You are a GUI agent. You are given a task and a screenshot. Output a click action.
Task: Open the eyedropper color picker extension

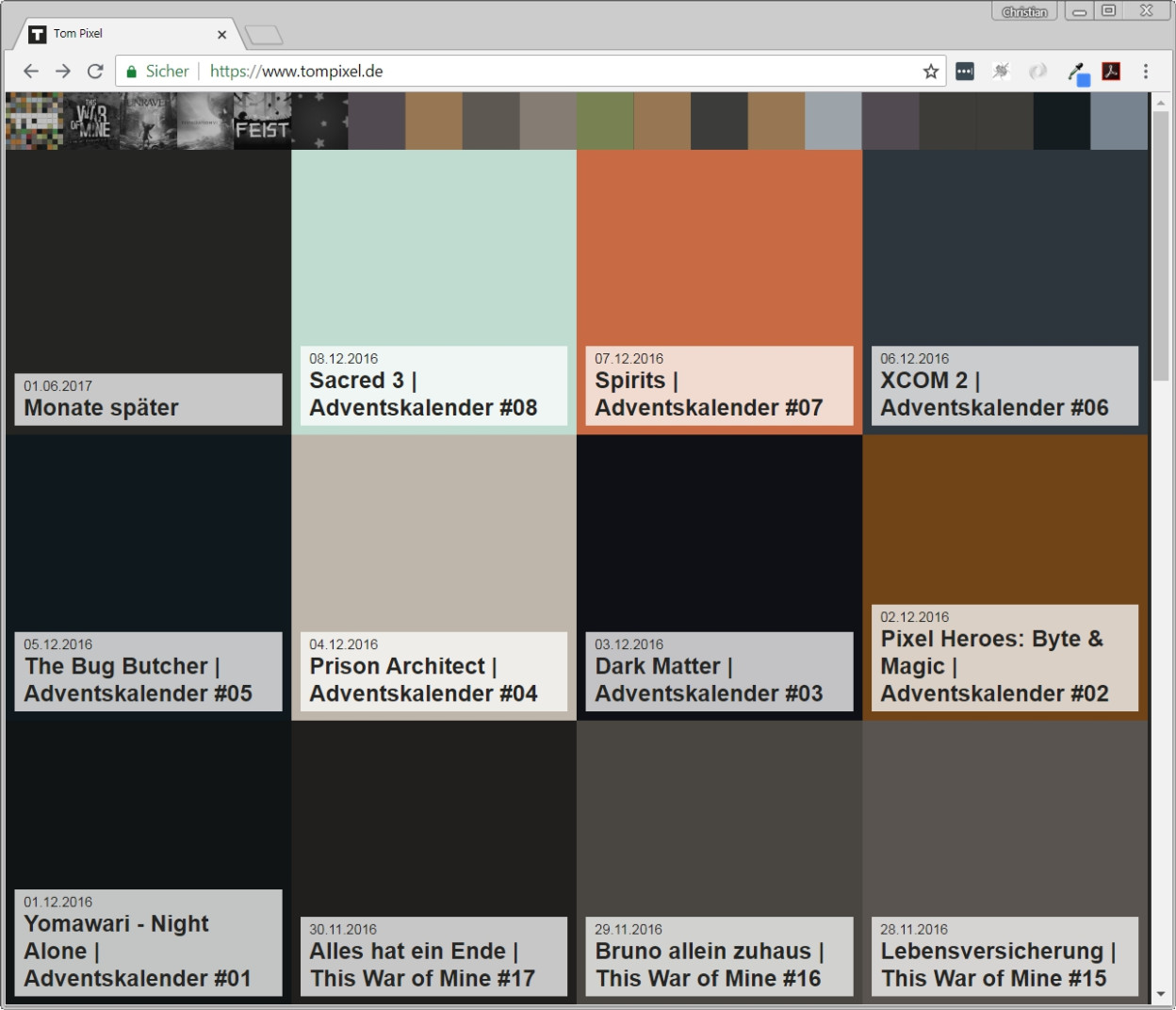pos(1077,73)
